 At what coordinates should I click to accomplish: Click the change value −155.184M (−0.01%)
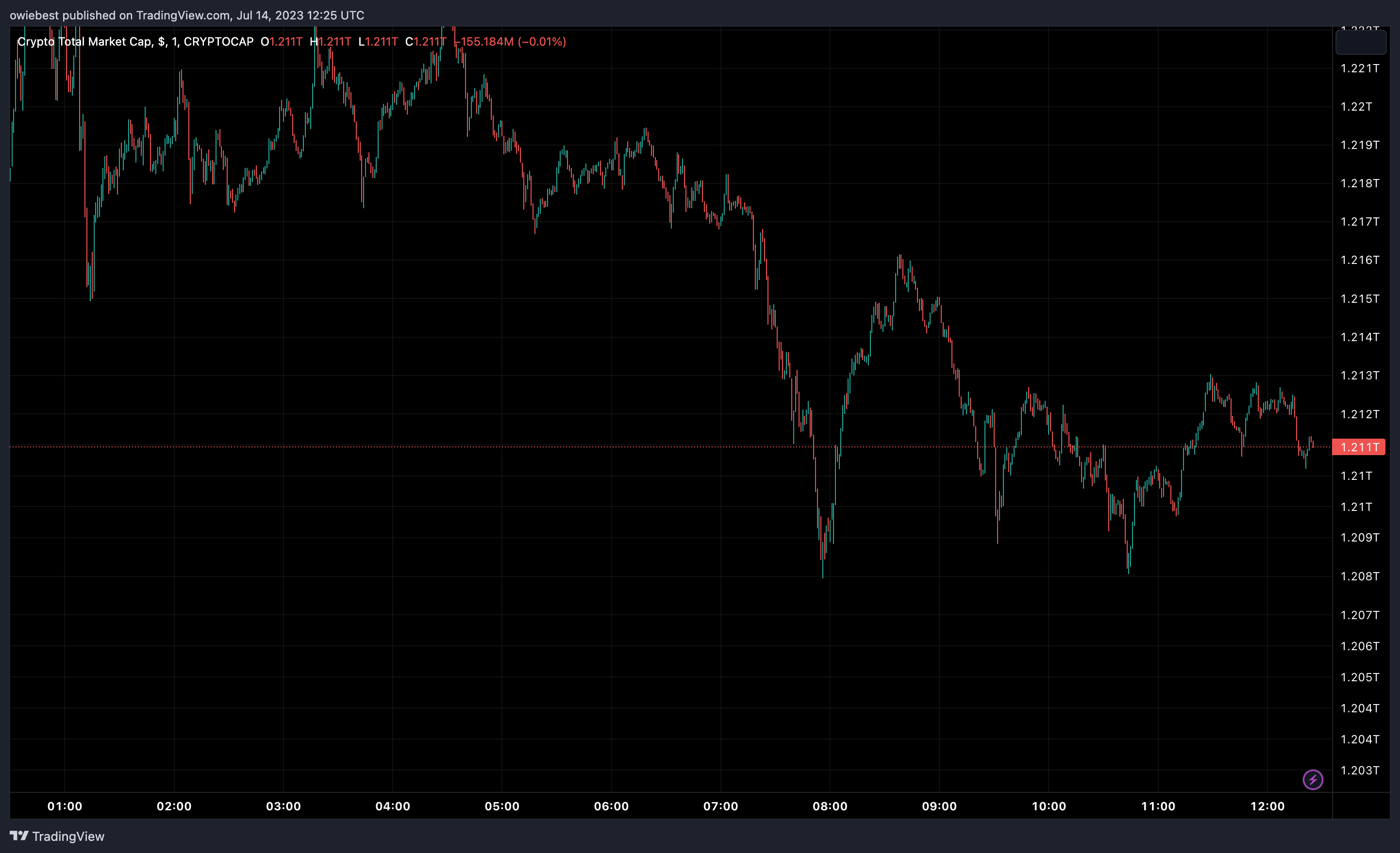point(510,41)
